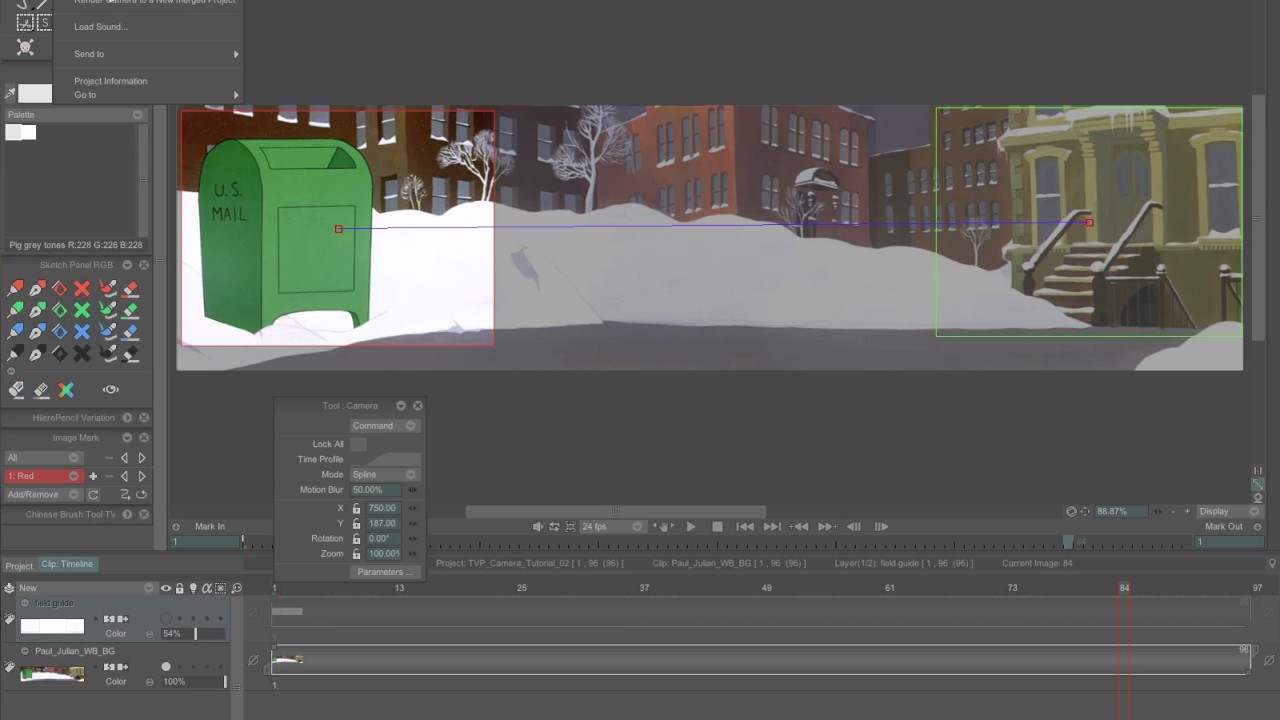Viewport: 1280px width, 720px height.
Task: Switch to the Project tab
Action: click(19, 566)
